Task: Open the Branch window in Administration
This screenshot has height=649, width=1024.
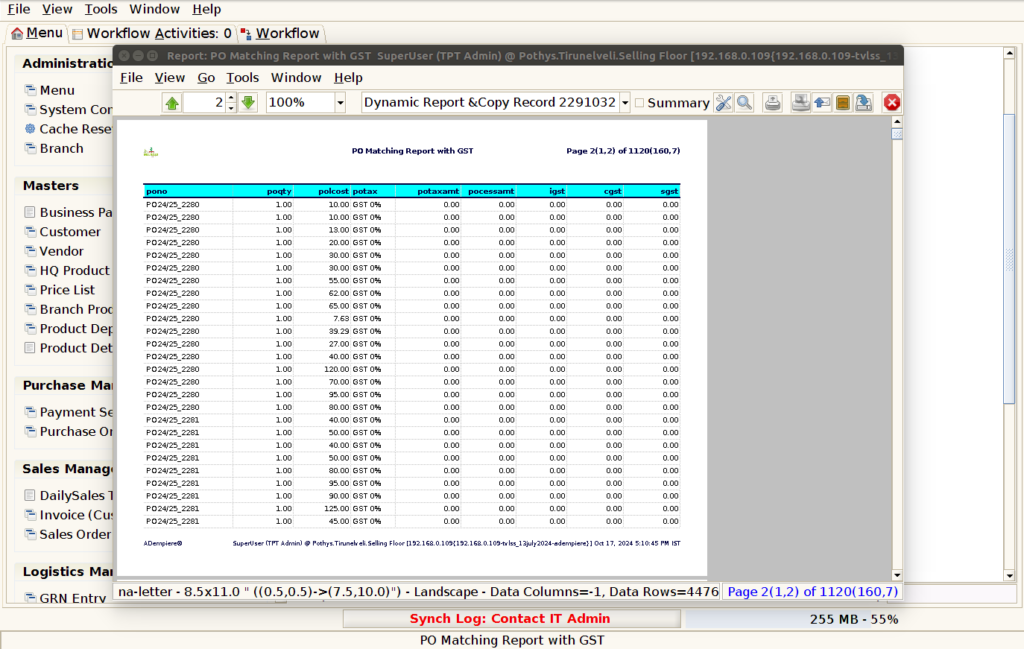Action: (54, 148)
